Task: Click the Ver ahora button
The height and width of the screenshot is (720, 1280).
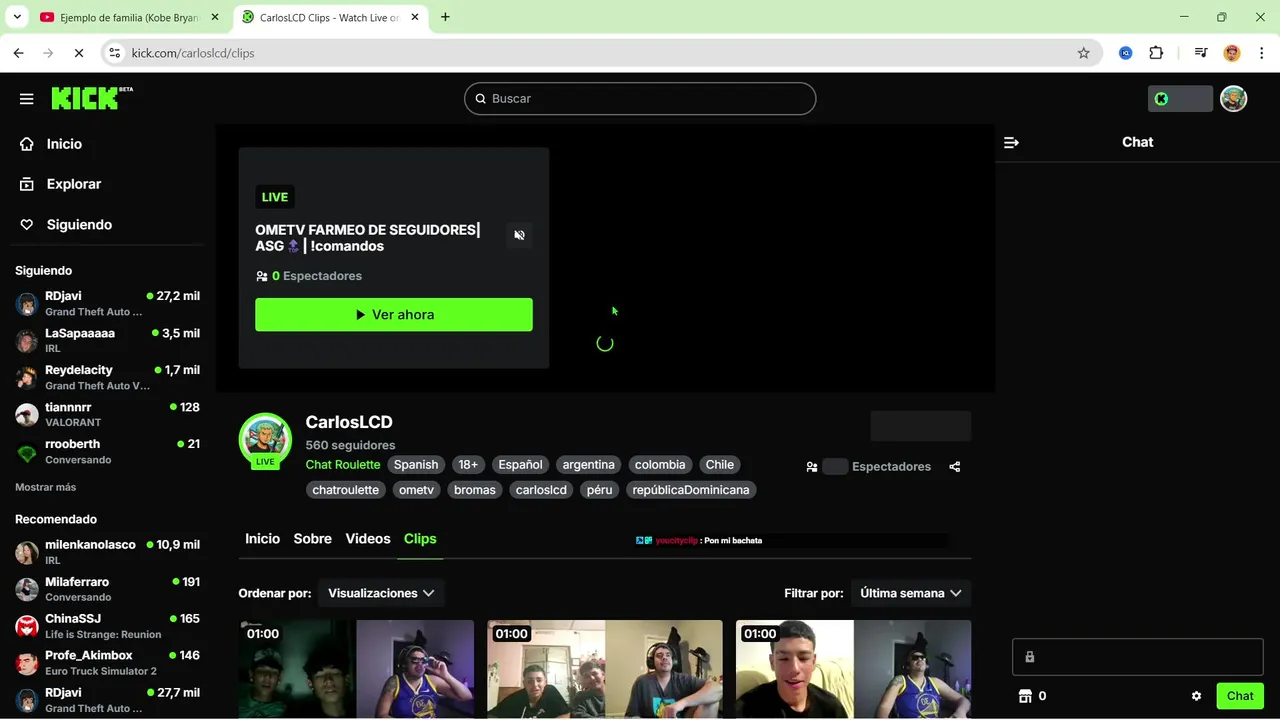Action: coord(394,314)
